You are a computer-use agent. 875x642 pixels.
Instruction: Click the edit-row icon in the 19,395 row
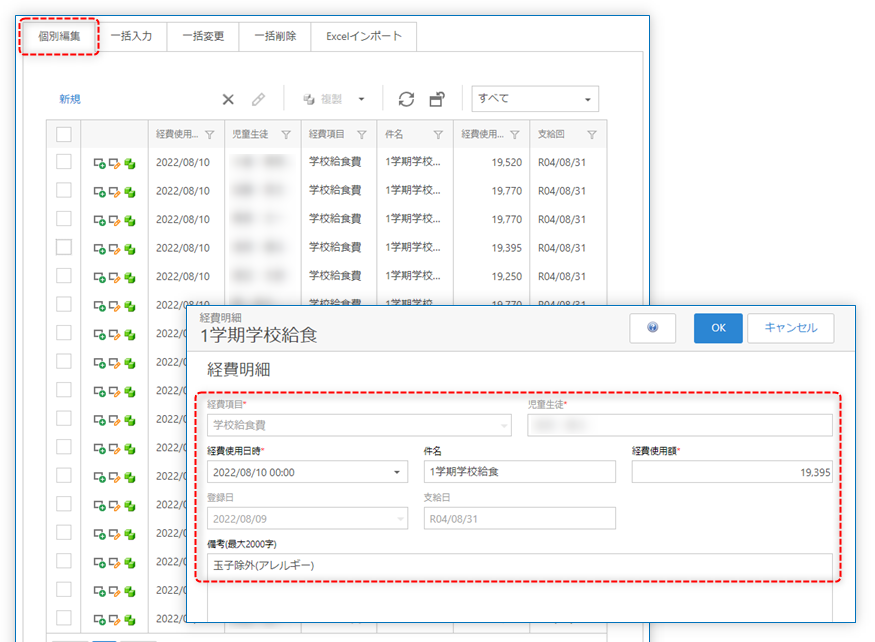(114, 248)
